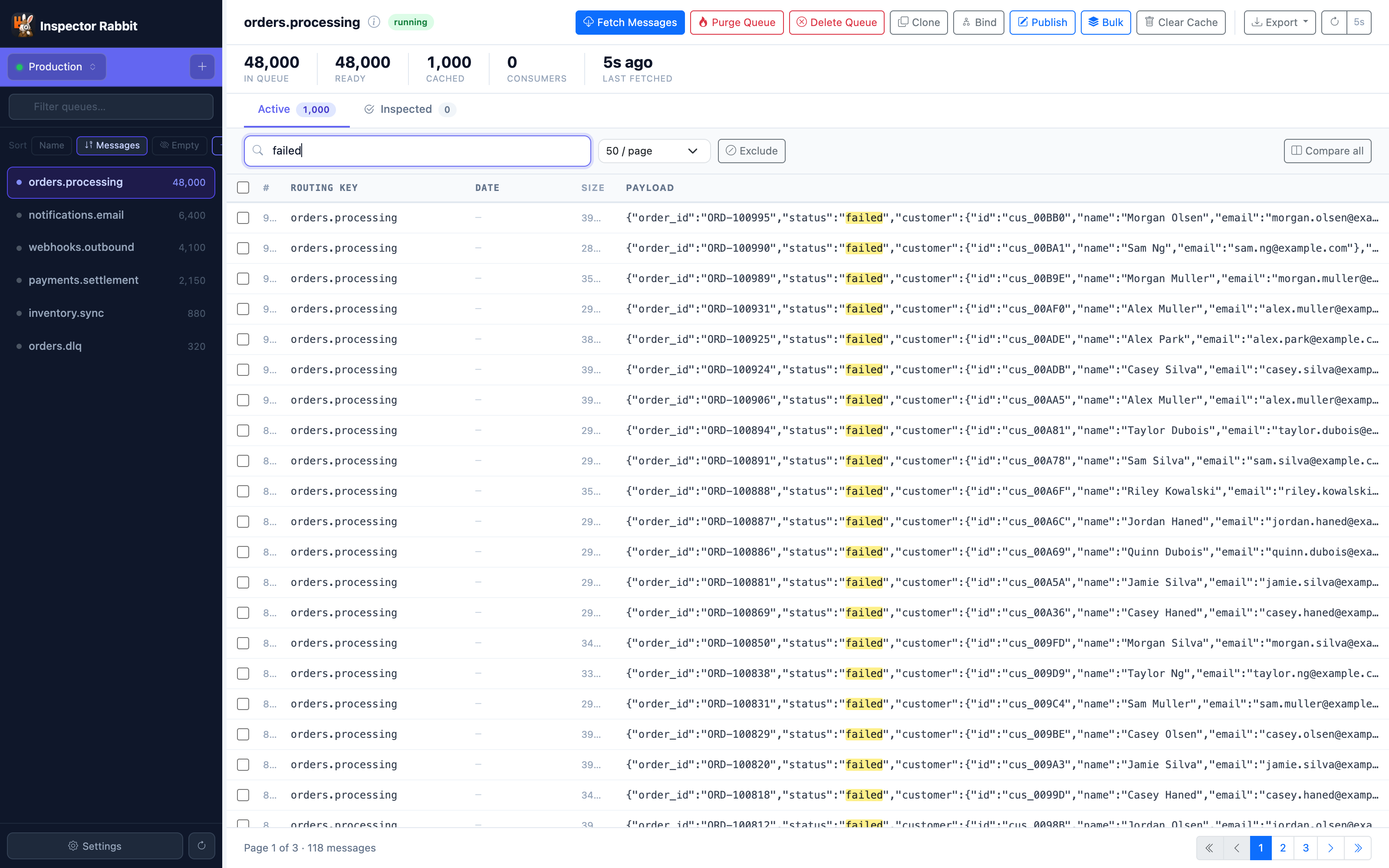The image size is (1389, 868).
Task: Check the row for order ORD-100931
Action: pos(244,309)
